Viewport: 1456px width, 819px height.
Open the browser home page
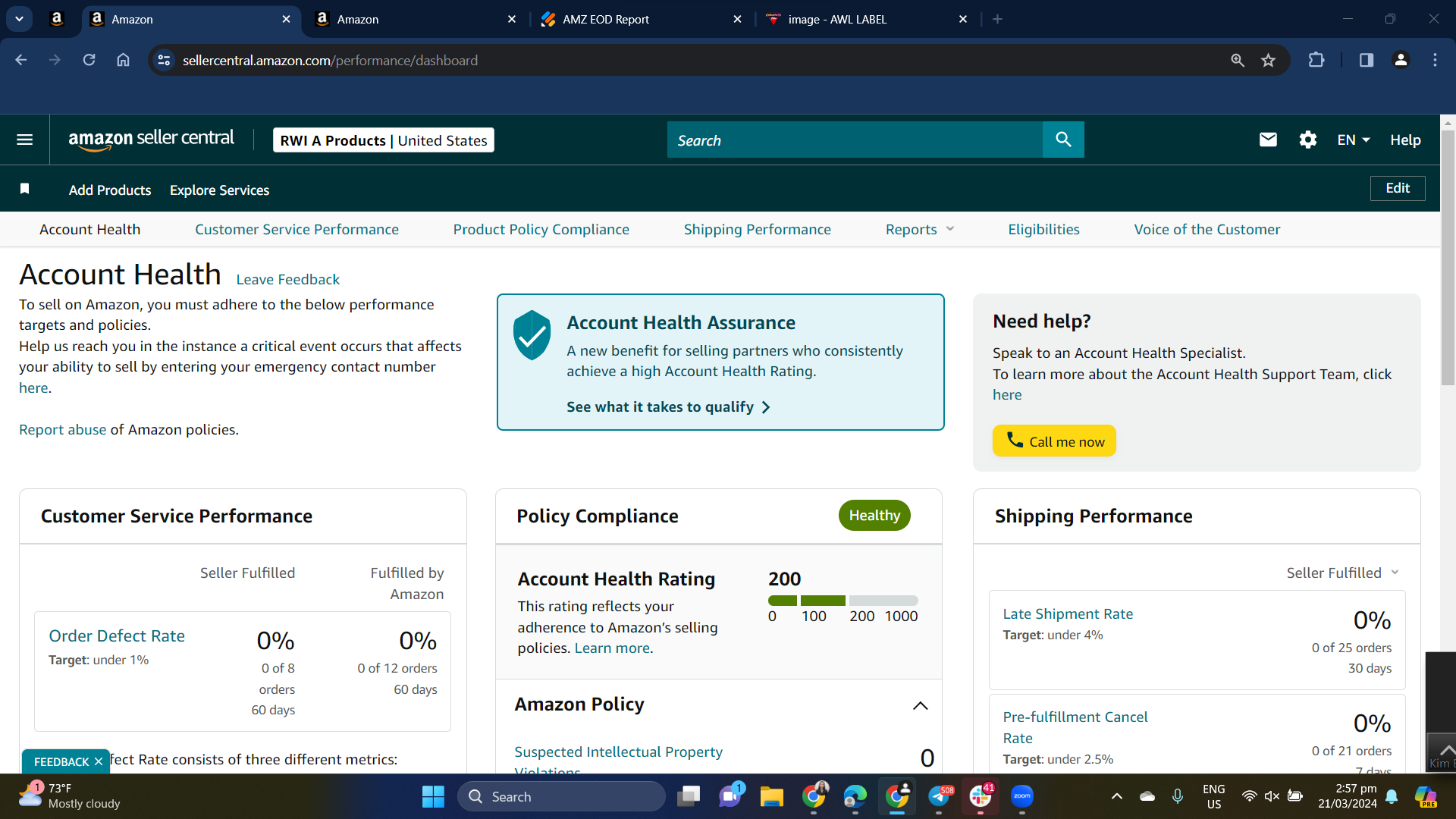tap(123, 60)
